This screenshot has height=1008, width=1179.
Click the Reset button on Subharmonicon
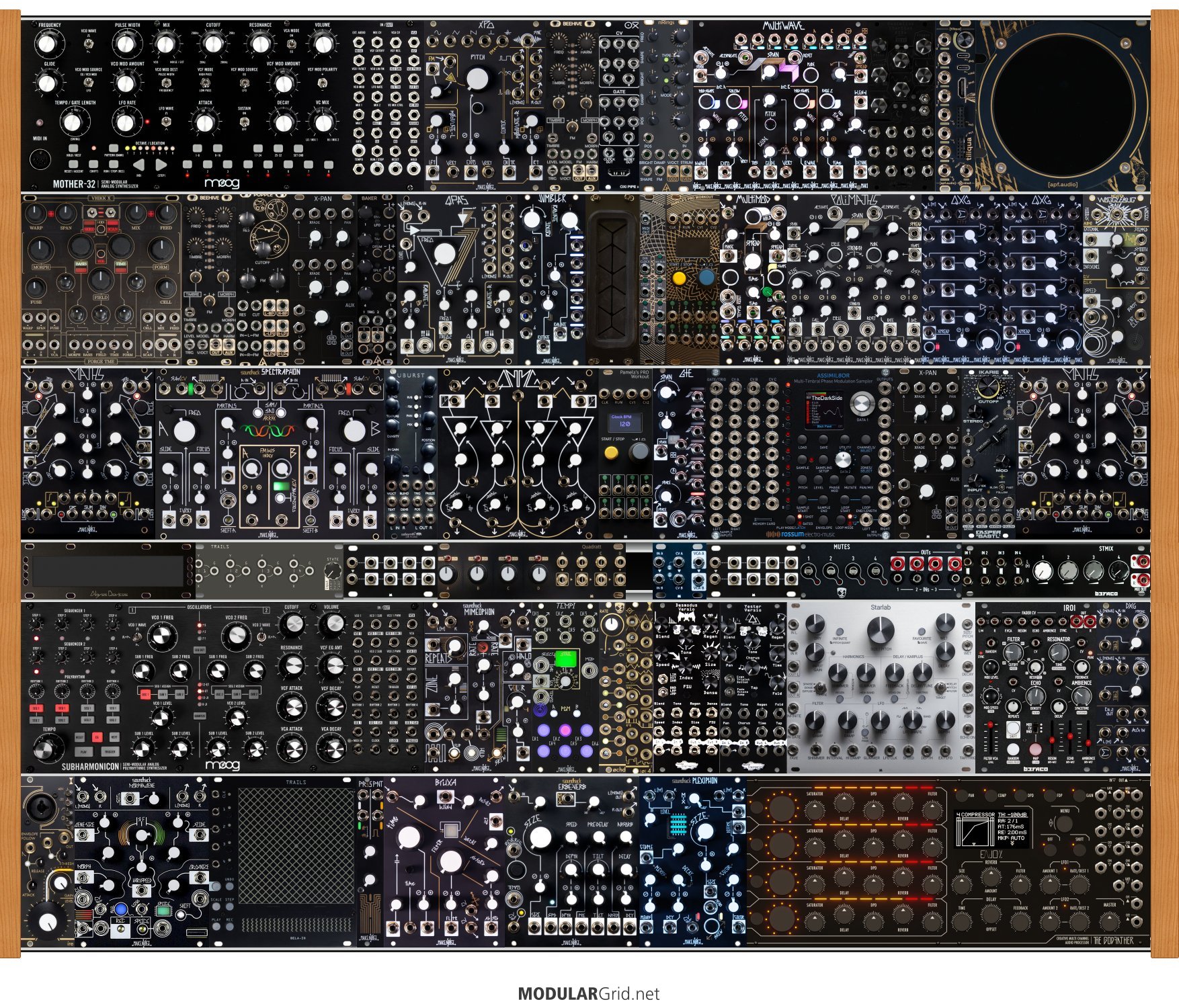[80, 737]
